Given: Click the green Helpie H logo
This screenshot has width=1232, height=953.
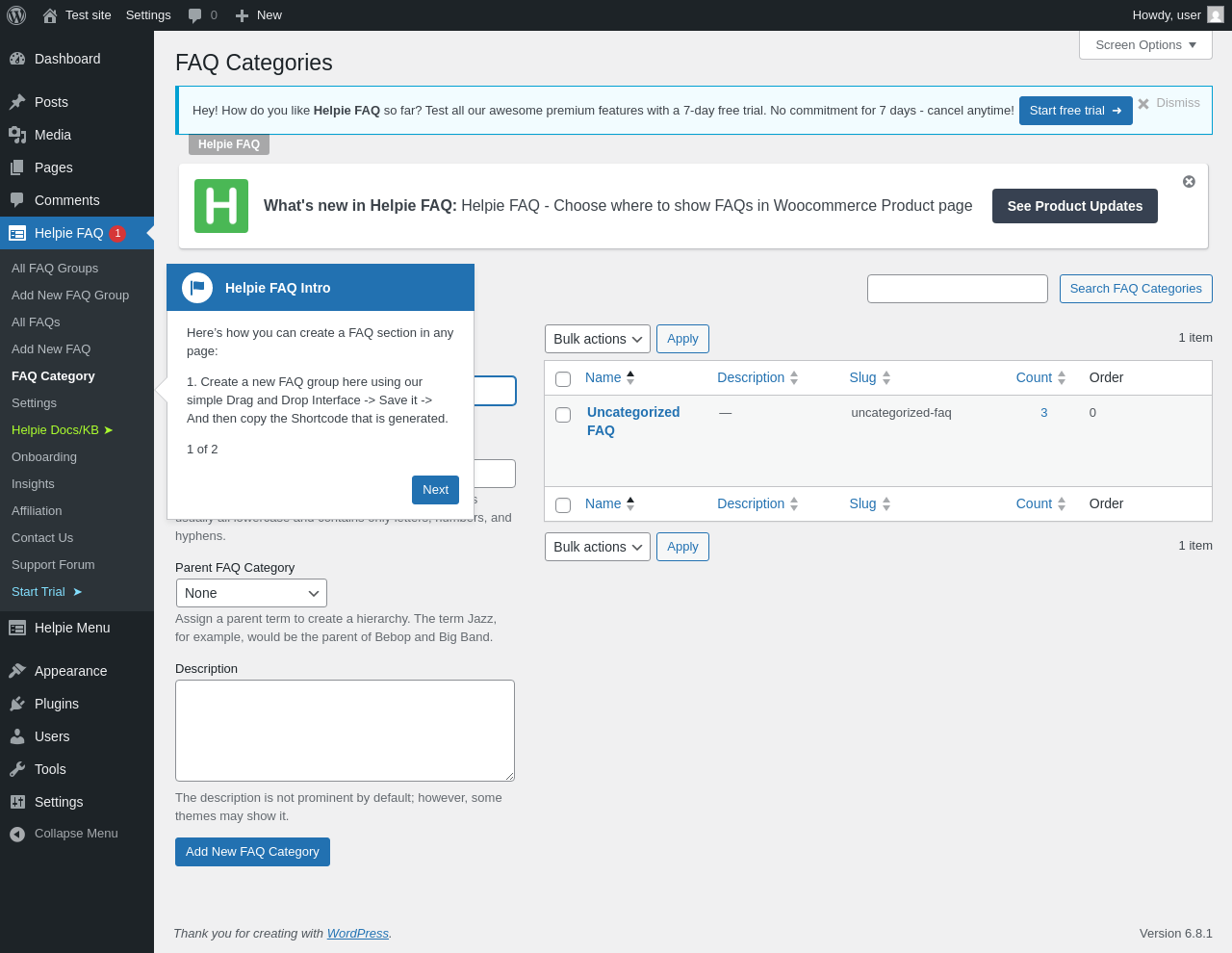Looking at the screenshot, I should (221, 206).
